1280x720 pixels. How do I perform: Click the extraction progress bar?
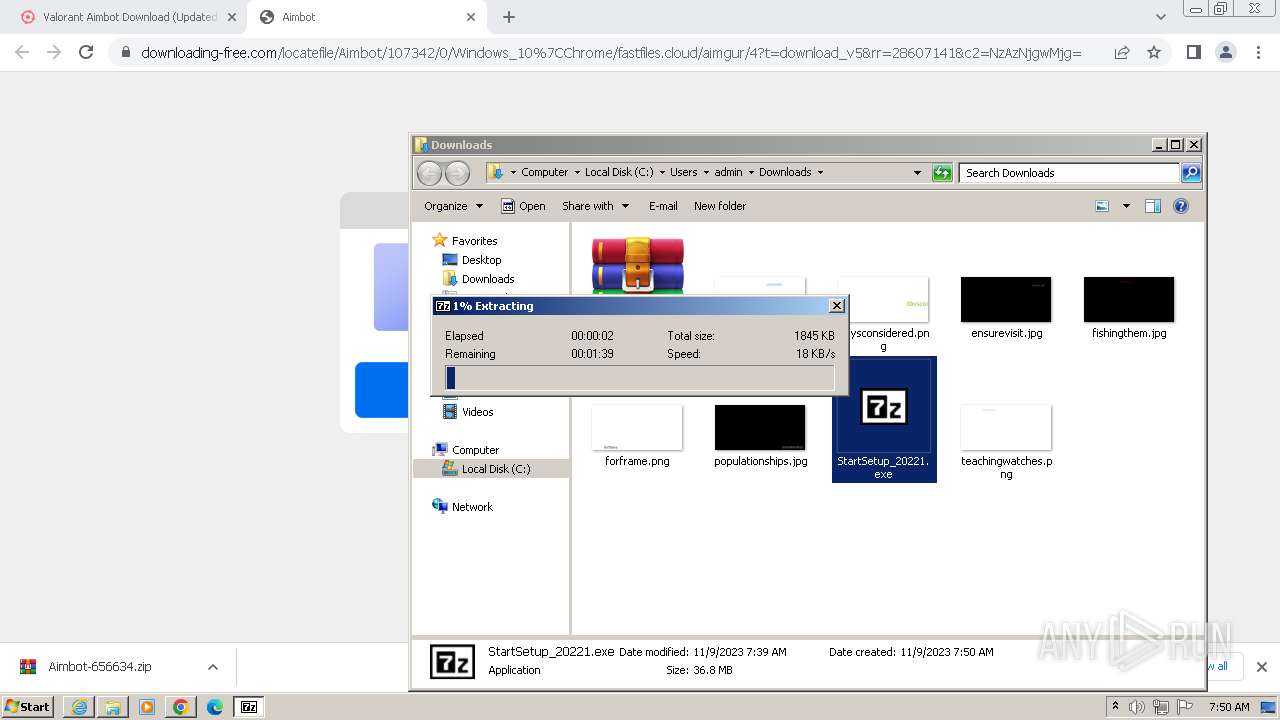click(640, 378)
